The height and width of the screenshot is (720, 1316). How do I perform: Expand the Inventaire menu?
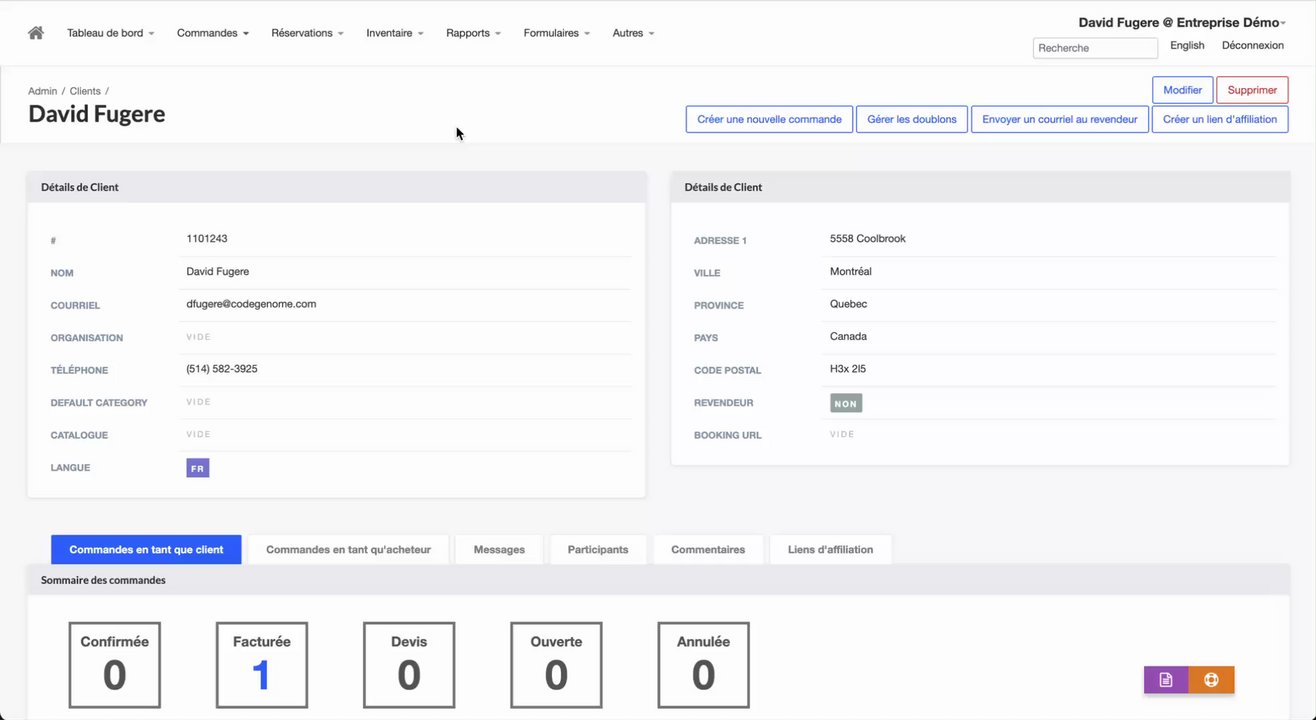click(394, 33)
